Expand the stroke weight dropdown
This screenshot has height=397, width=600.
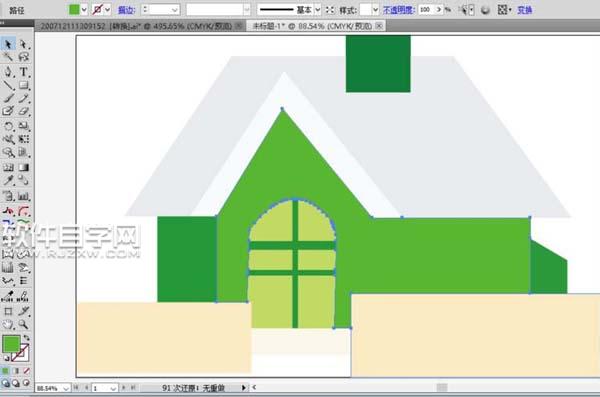[x=174, y=10]
